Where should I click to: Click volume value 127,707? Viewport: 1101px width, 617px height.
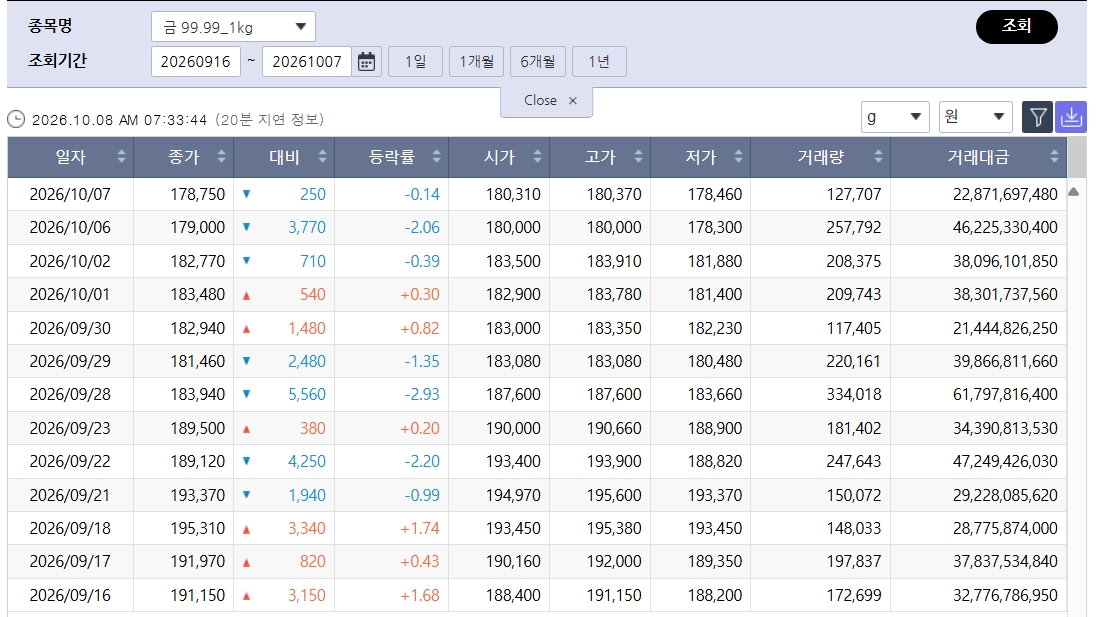pyautogui.click(x=854, y=194)
